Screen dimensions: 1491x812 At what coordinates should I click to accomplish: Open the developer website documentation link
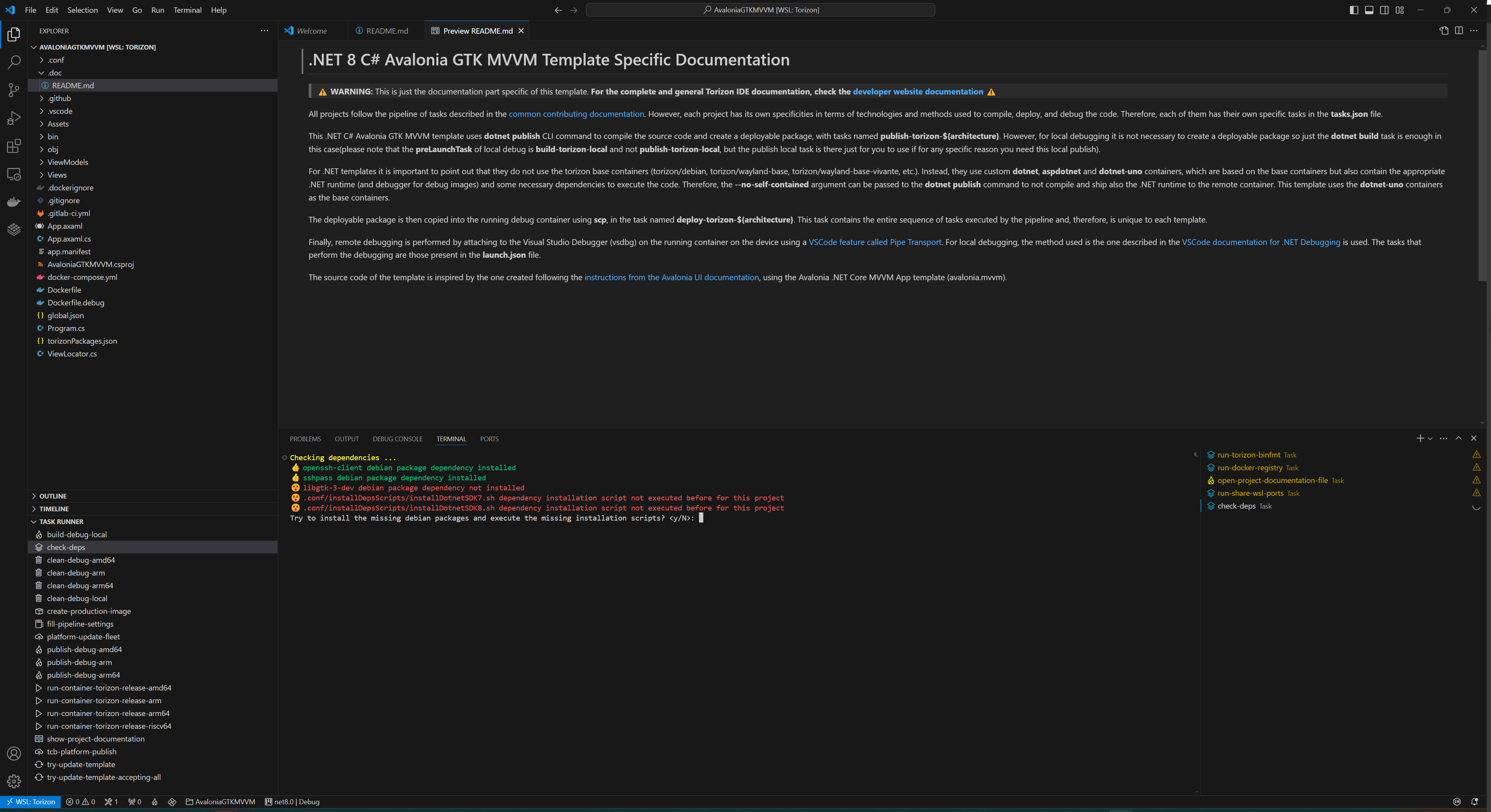coord(918,91)
